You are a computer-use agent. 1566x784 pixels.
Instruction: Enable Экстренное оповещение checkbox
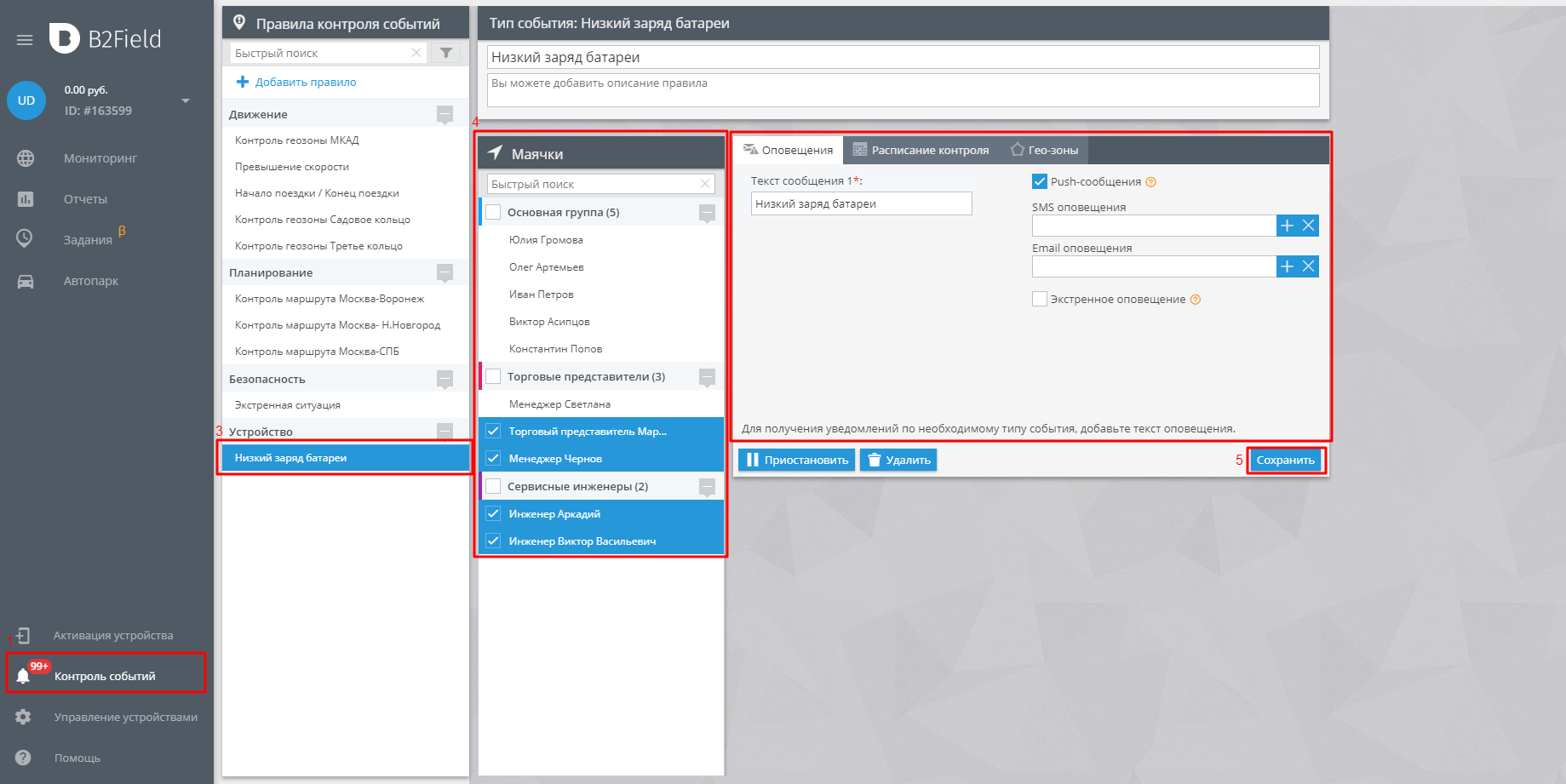point(1040,299)
